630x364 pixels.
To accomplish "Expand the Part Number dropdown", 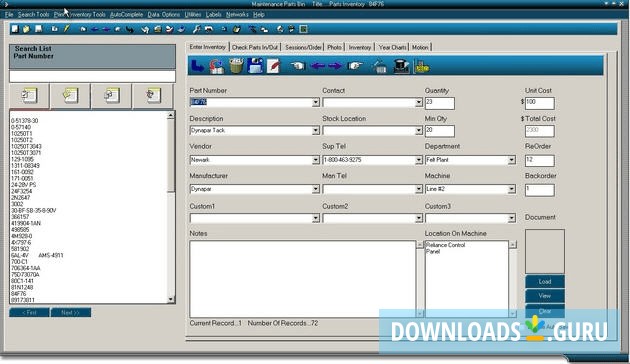I will coord(316,102).
